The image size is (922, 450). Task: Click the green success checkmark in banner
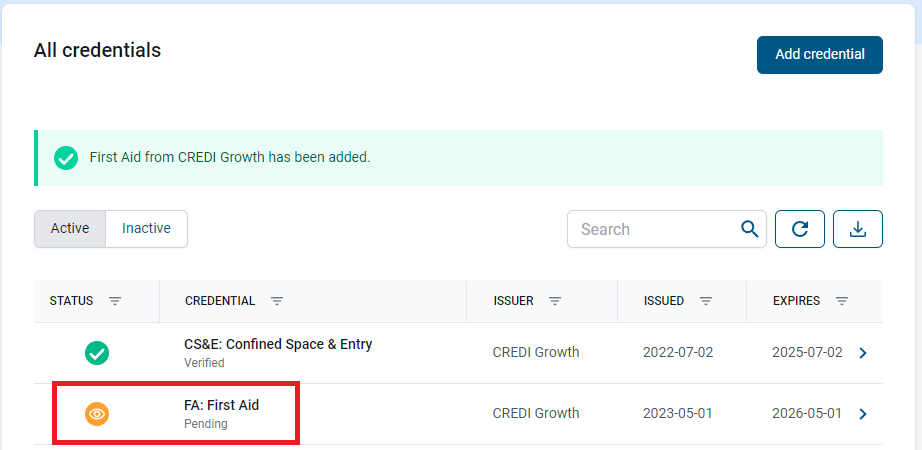[x=66, y=158]
